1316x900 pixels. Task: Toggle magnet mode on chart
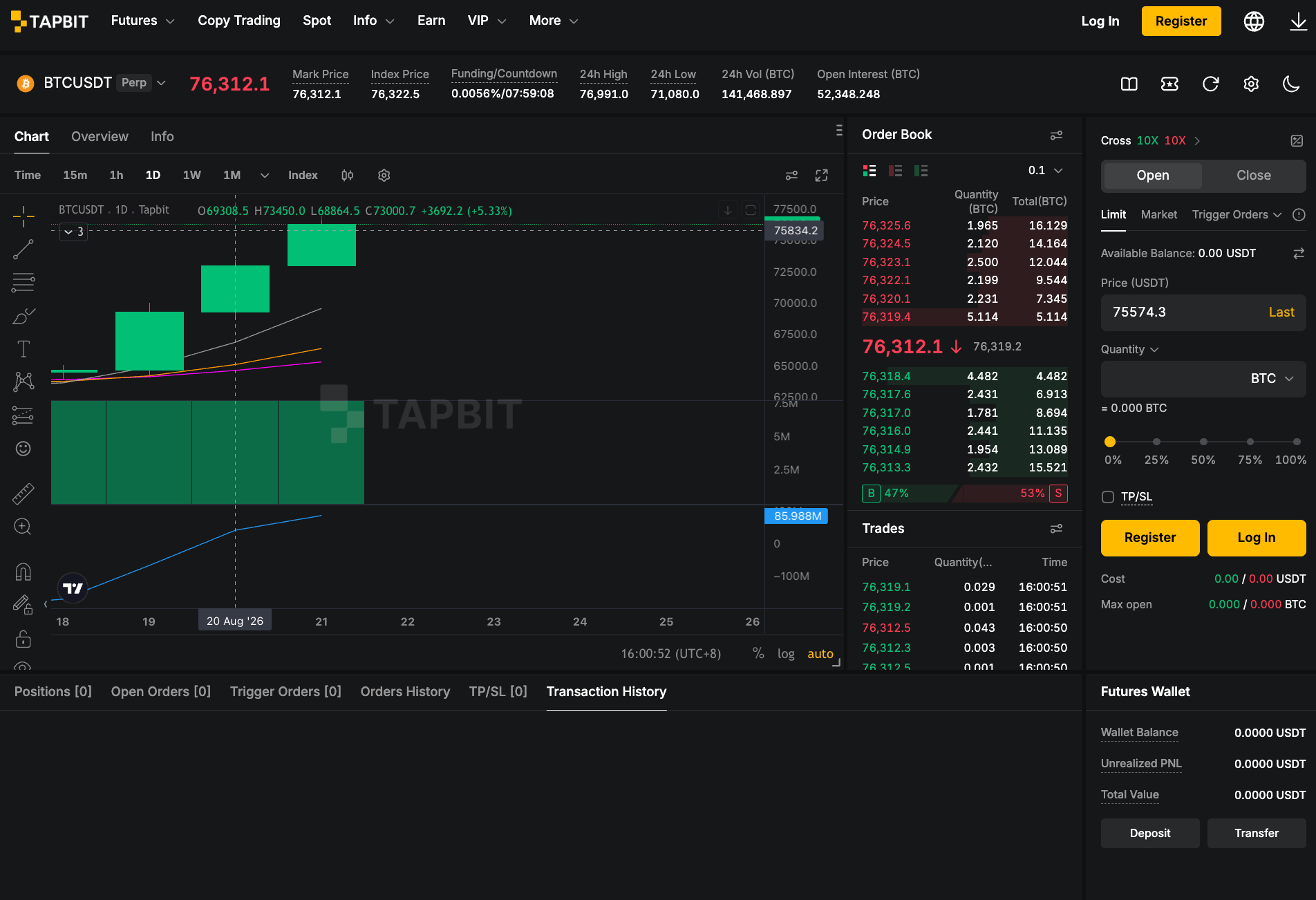tap(23, 572)
